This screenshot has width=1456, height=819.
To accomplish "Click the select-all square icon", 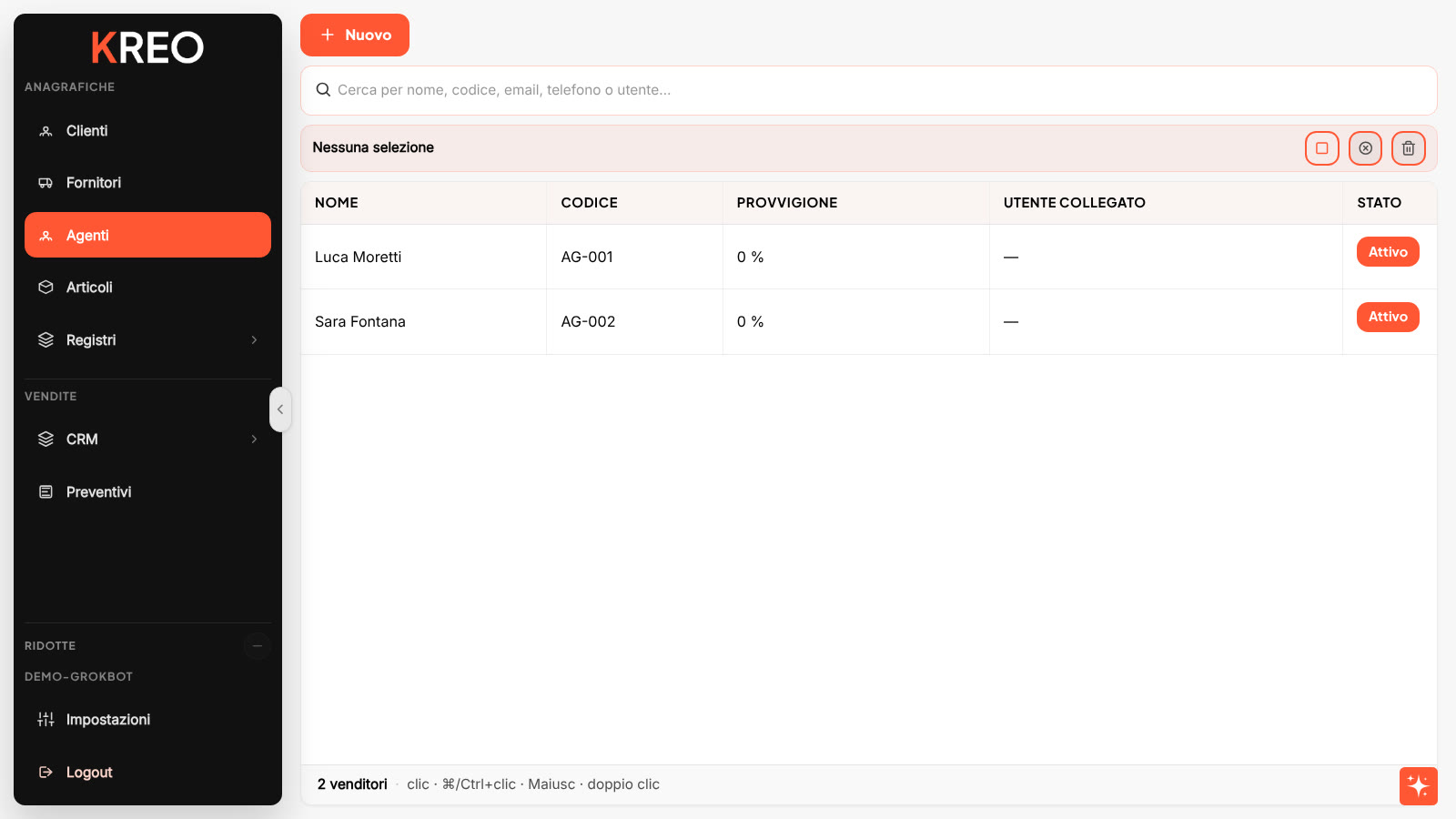I will [x=1322, y=148].
